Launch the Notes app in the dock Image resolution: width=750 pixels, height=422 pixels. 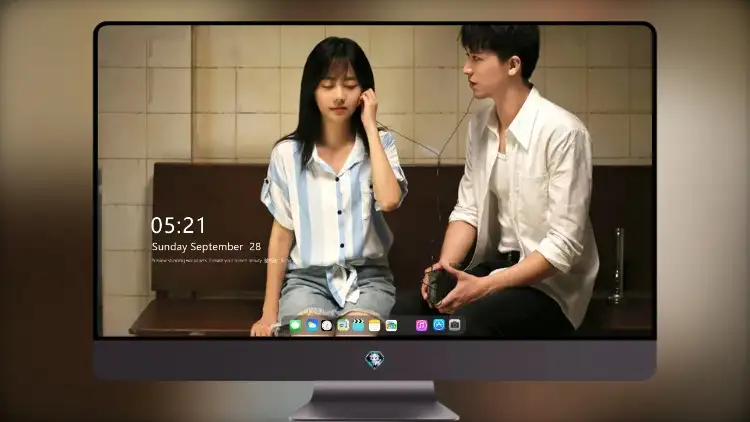[x=375, y=326]
